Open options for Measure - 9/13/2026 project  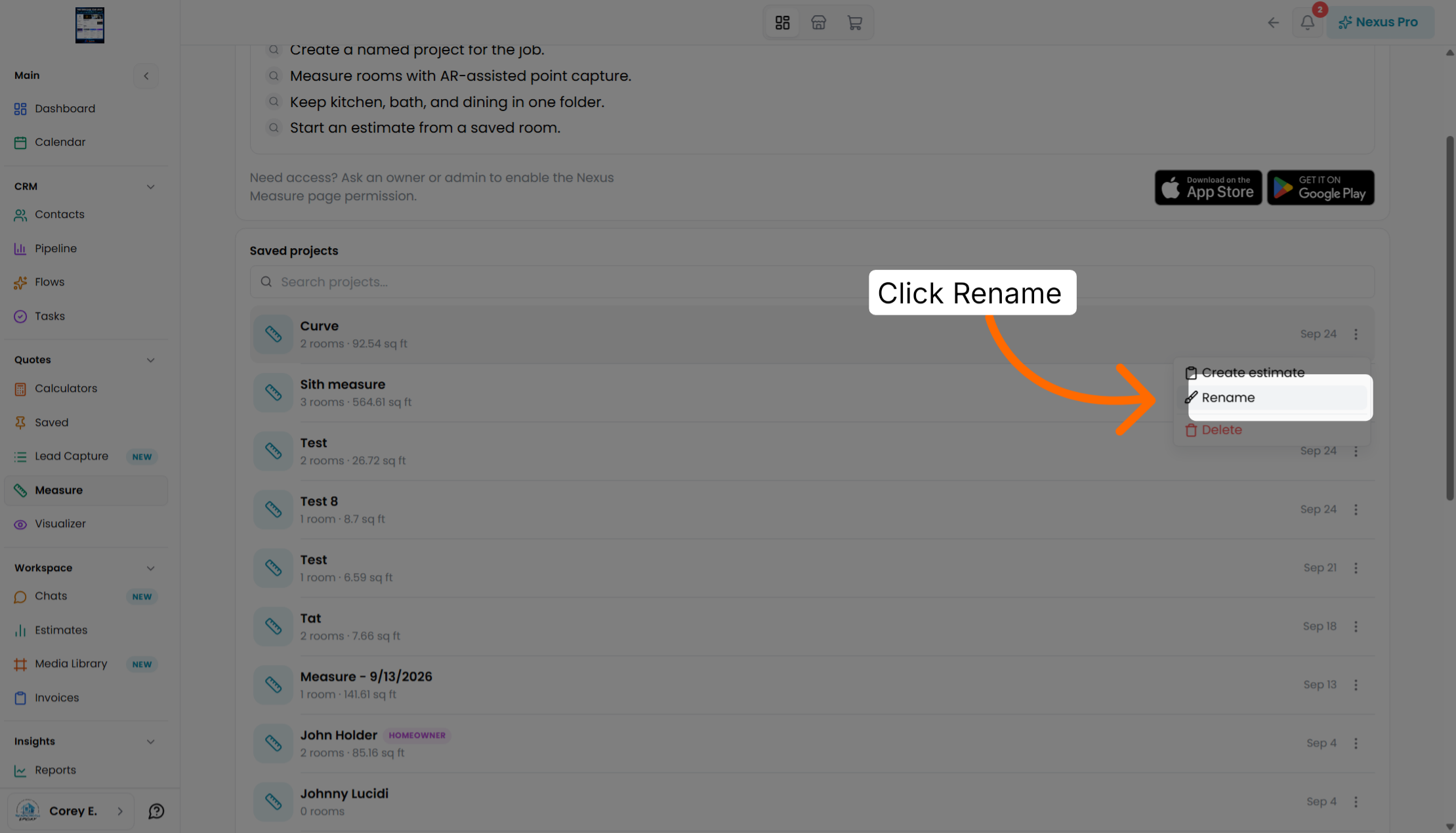tap(1356, 685)
